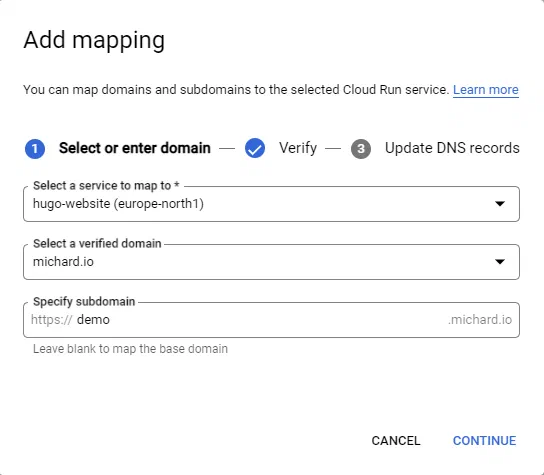Select the 'Select or enter domain' step
This screenshot has height=475, width=544.
click(135, 148)
